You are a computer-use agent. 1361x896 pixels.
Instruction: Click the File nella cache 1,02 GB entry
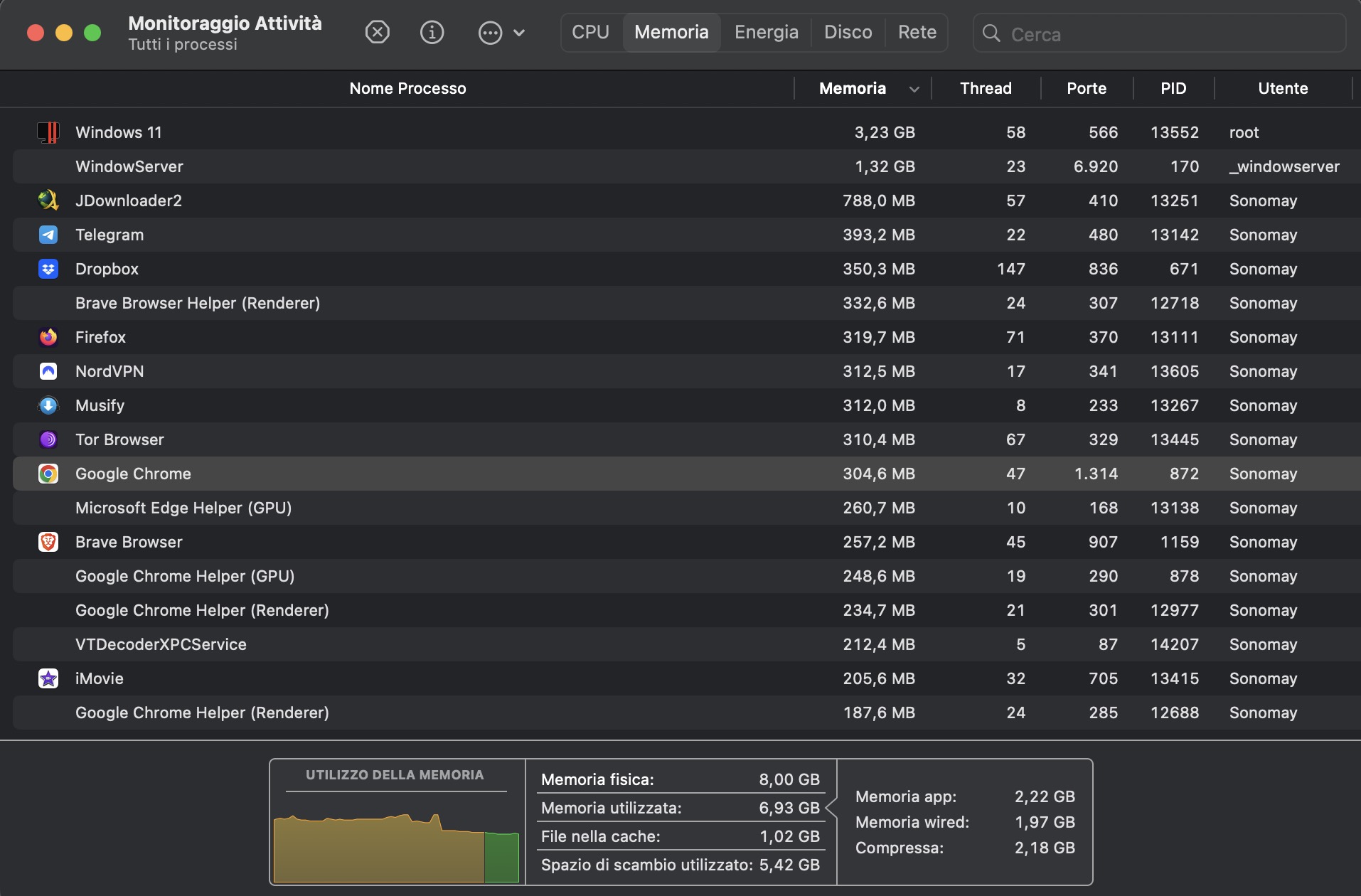(680, 836)
